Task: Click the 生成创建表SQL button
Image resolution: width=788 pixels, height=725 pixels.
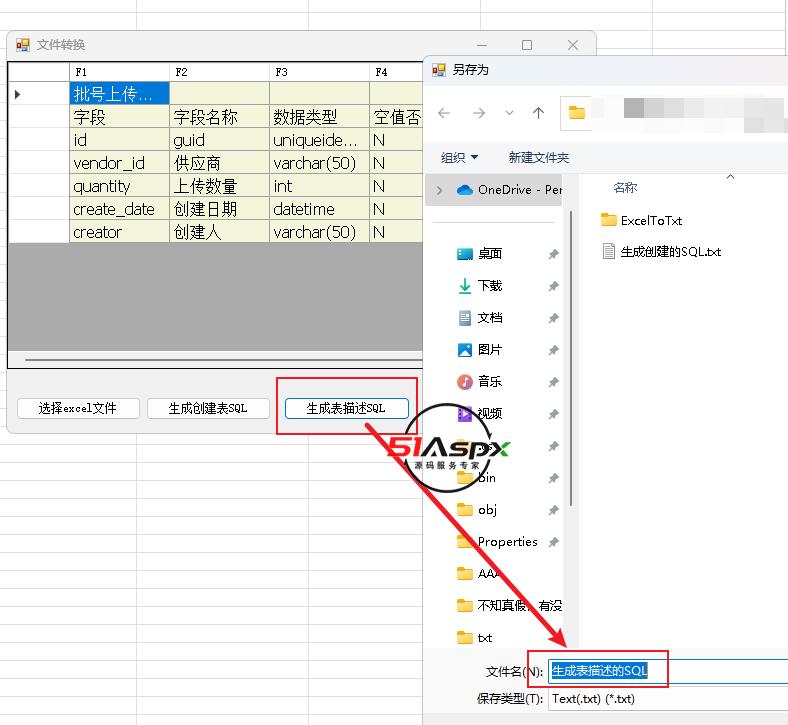Action: pos(208,408)
